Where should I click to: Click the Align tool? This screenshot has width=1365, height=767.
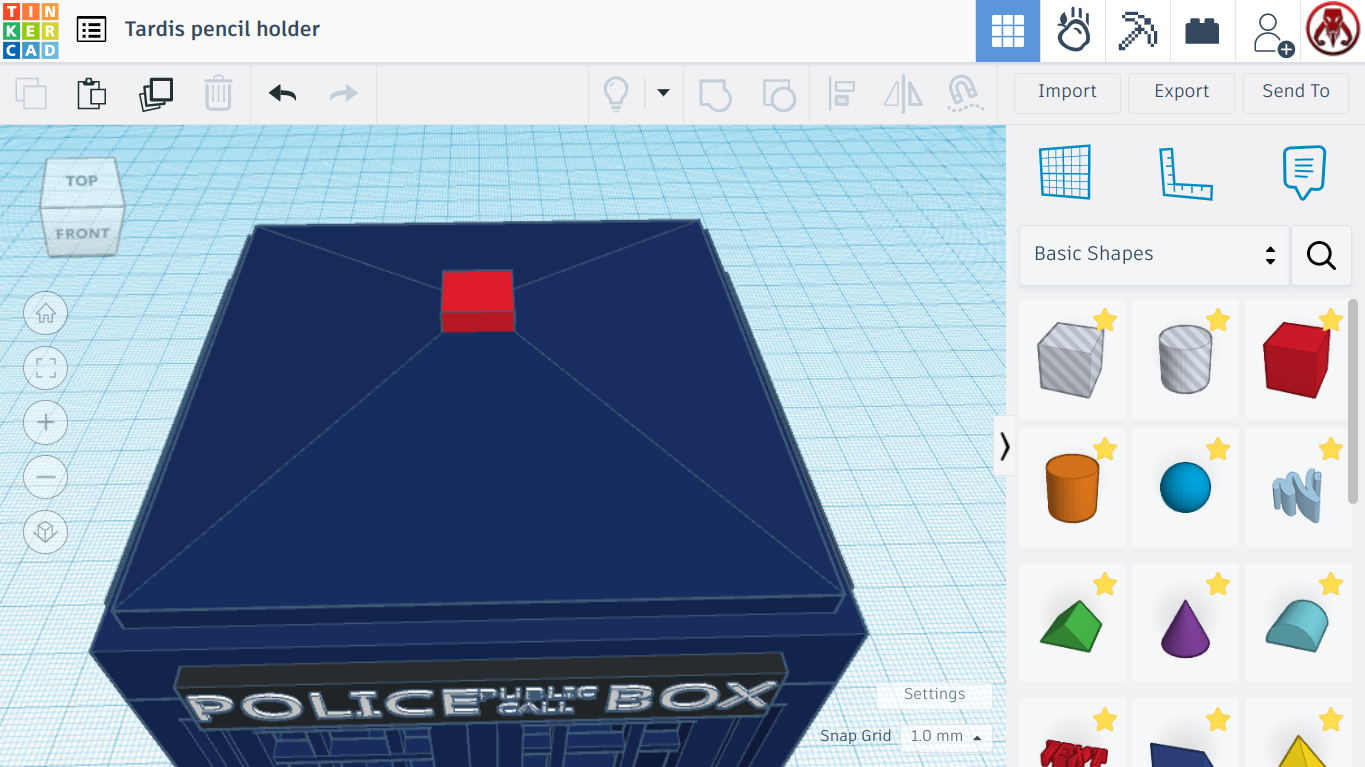pyautogui.click(x=841, y=94)
